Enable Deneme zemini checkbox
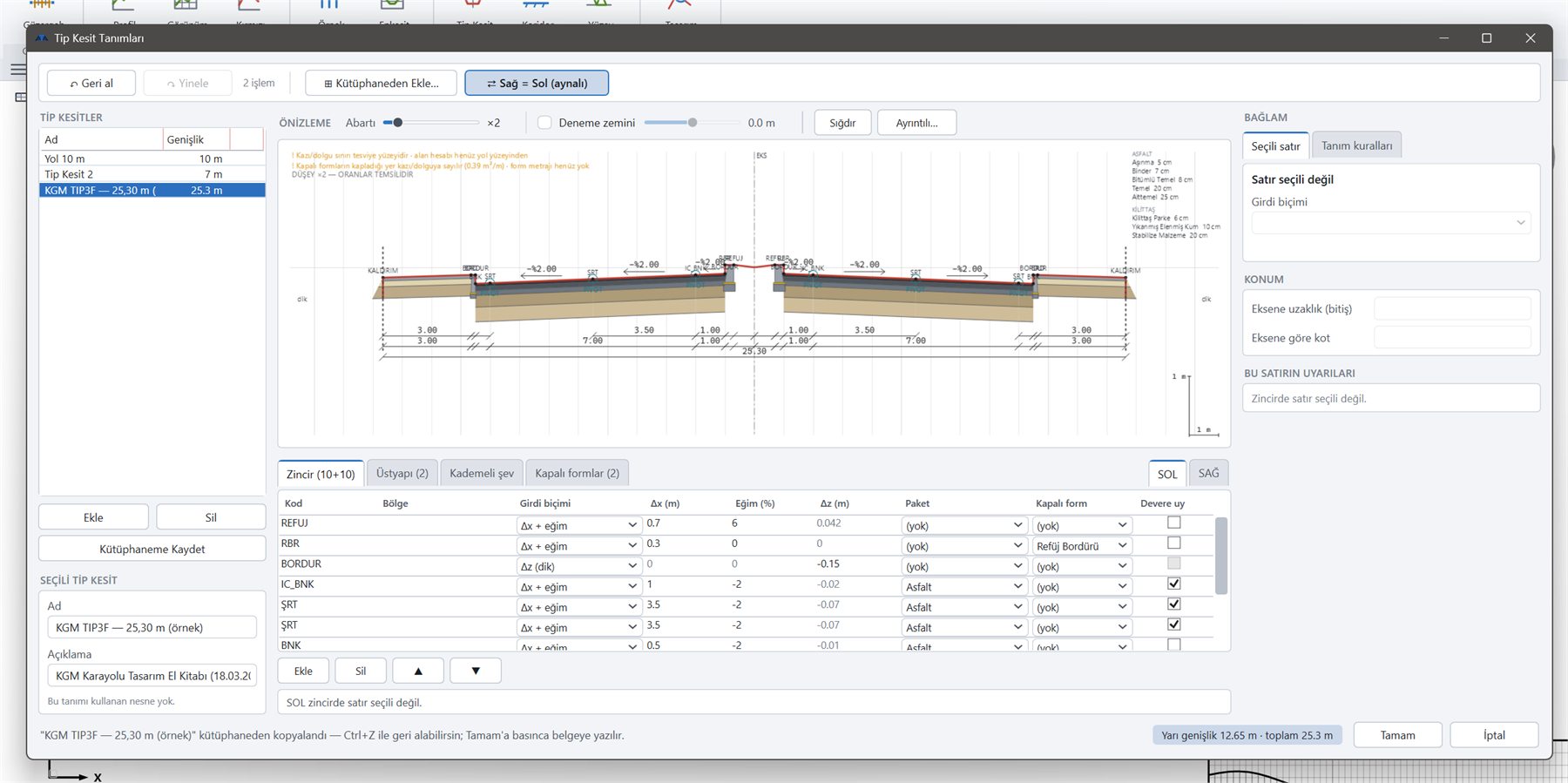 (544, 123)
